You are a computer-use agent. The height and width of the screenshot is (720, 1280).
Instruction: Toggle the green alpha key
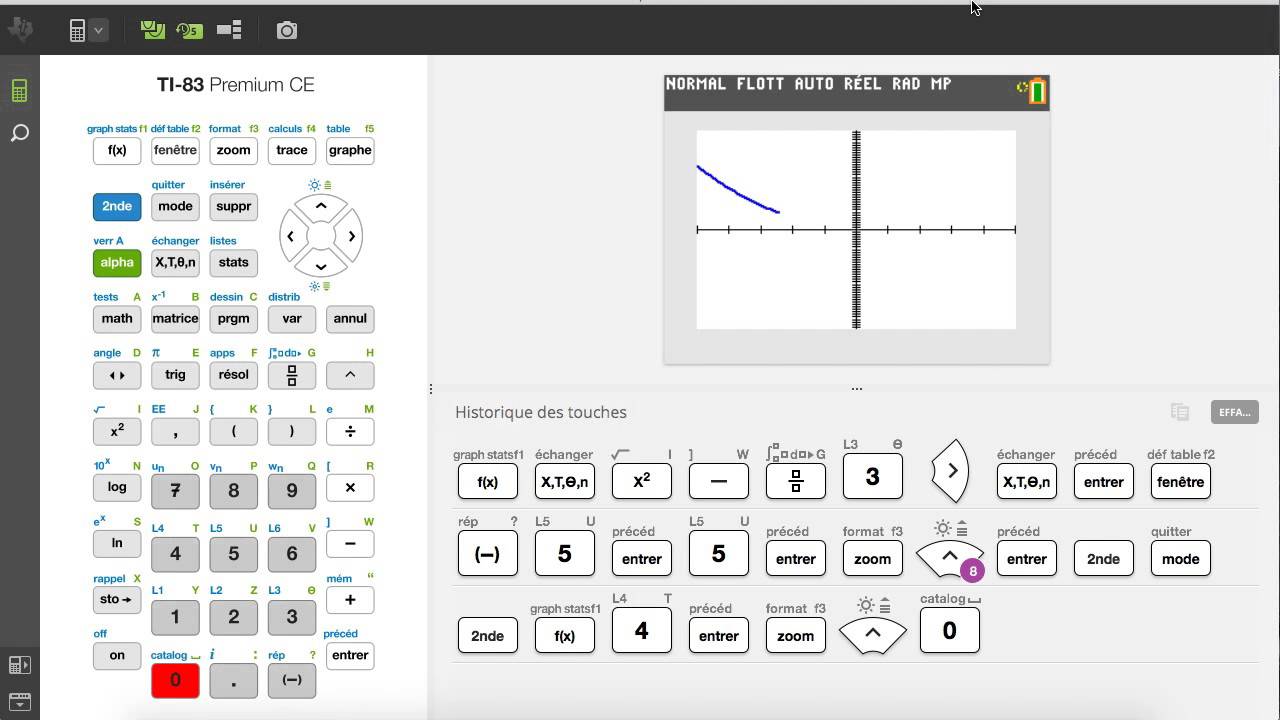[x=117, y=263]
